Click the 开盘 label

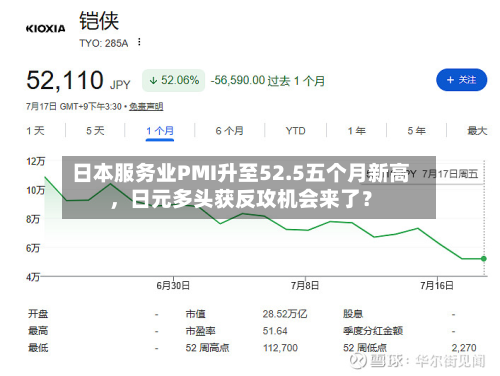(x=38, y=314)
